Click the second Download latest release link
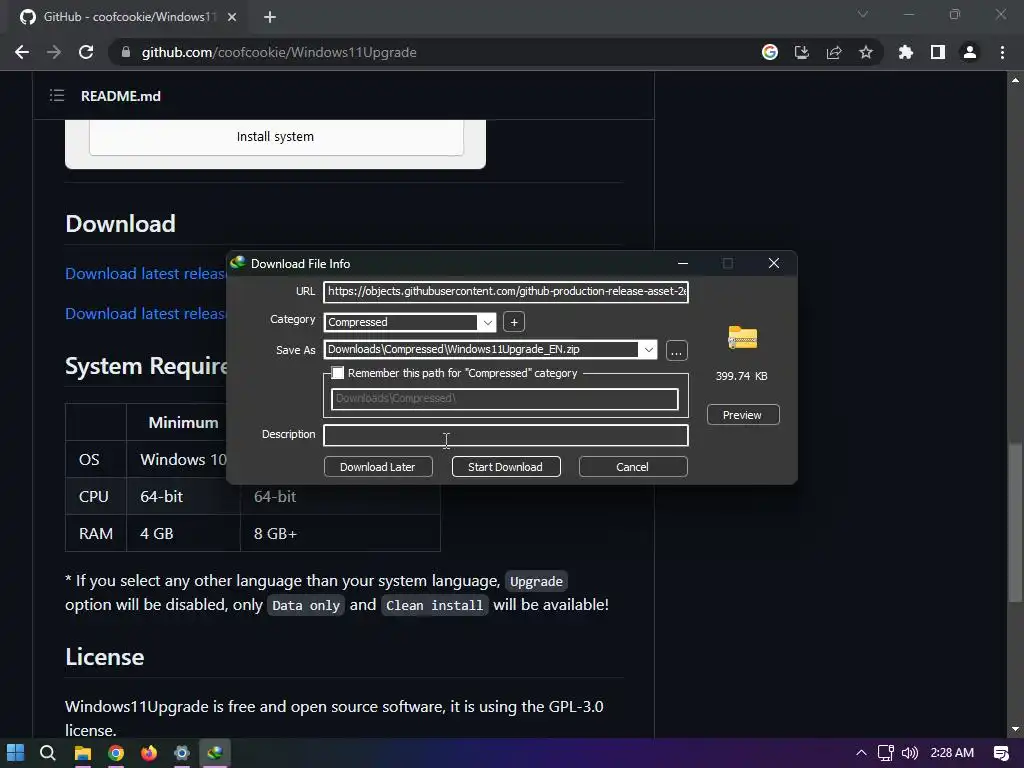Viewport: 1024px width, 768px height. [x=146, y=313]
